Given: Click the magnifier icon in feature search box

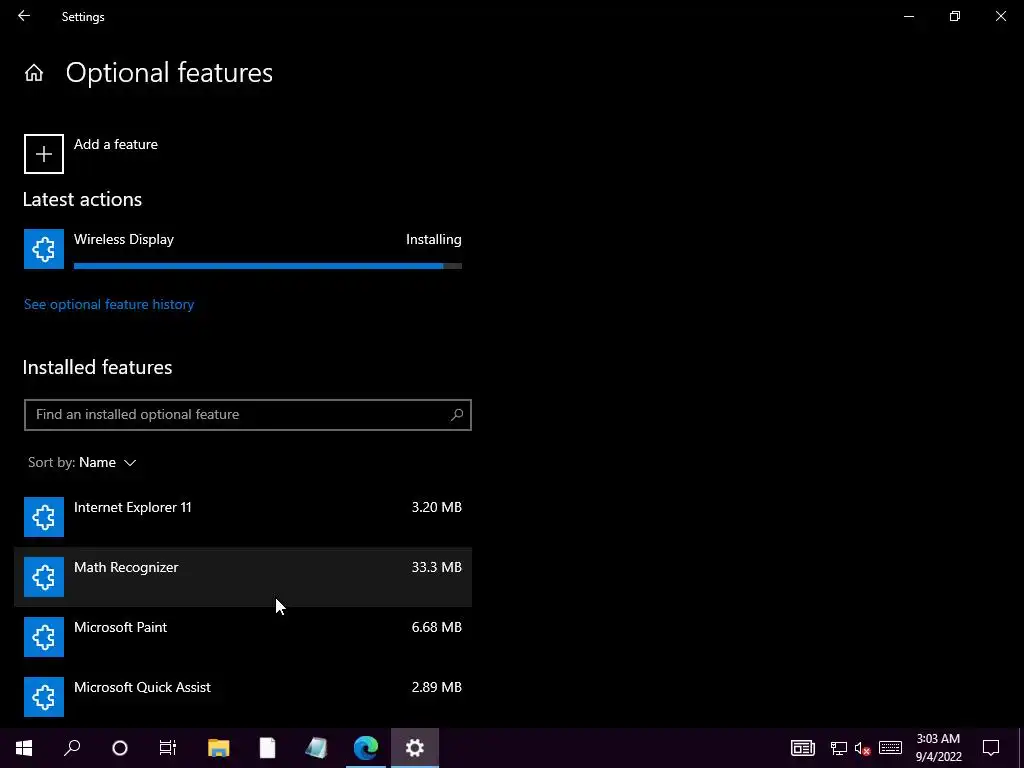Looking at the screenshot, I should [x=457, y=415].
